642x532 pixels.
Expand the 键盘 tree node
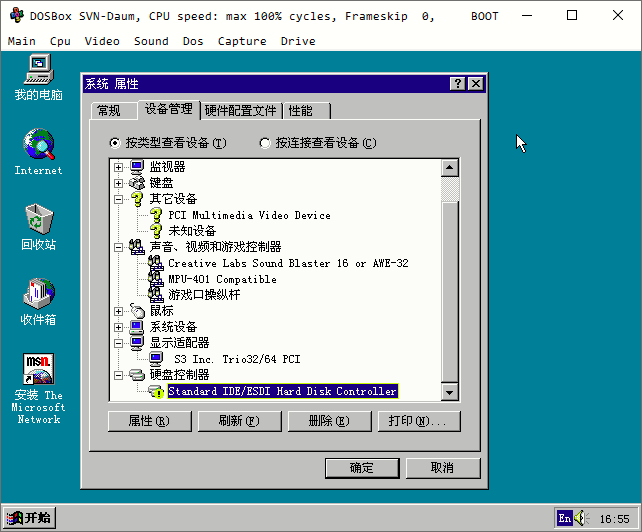coord(118,183)
